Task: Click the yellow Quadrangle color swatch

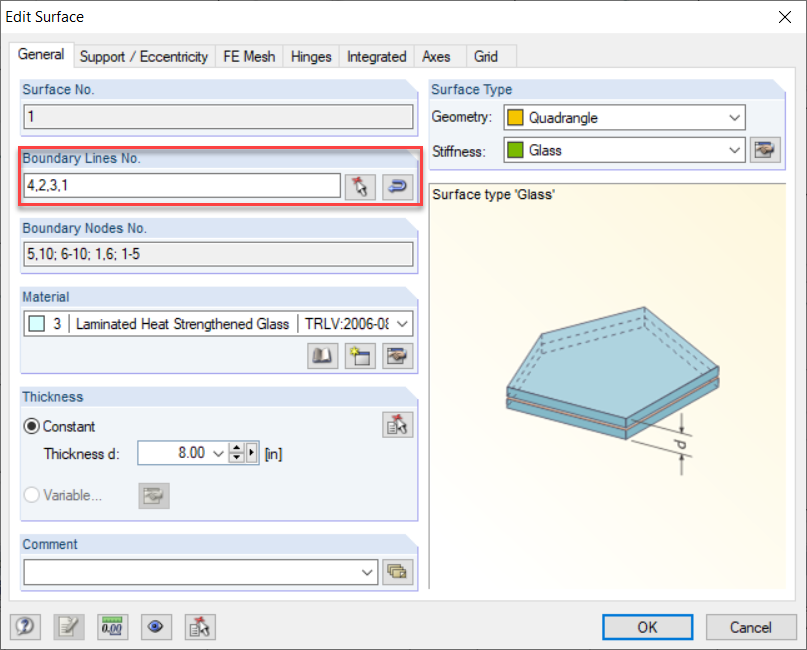Action: 515,118
